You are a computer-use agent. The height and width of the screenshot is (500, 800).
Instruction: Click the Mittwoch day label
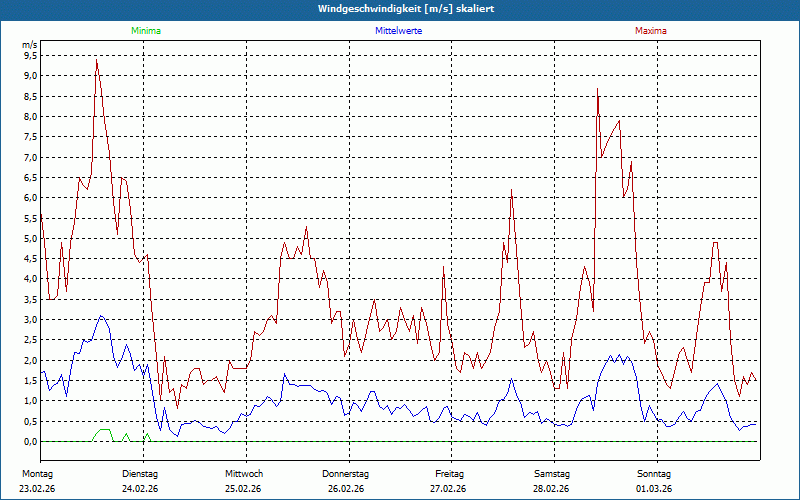tap(244, 474)
